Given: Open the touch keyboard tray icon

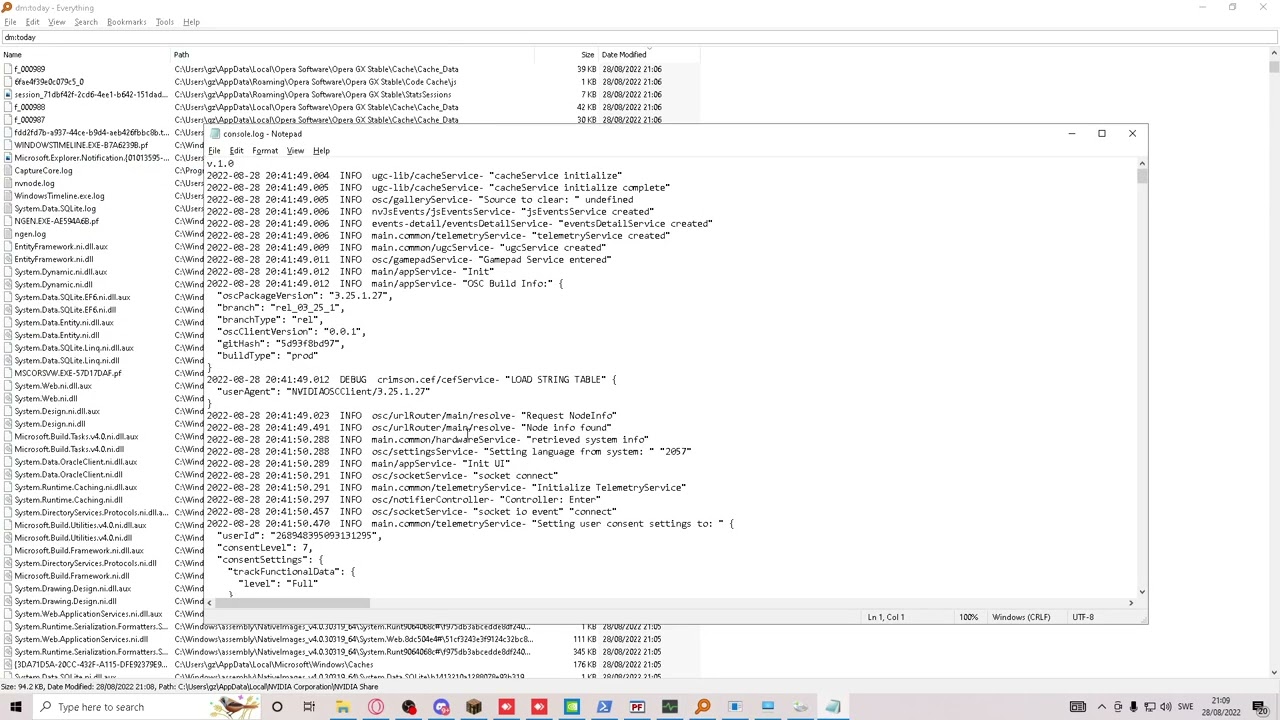Looking at the screenshot, I should (1078, 707).
